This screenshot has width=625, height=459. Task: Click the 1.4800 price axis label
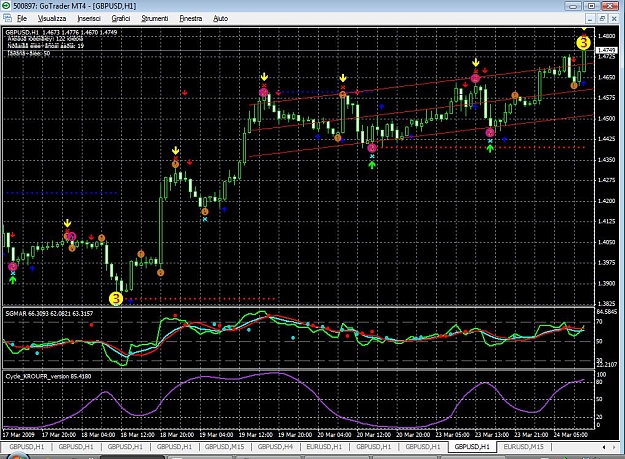(606, 36)
